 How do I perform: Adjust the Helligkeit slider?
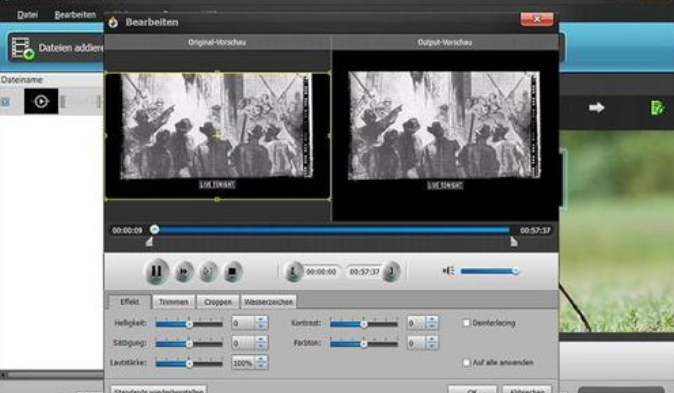(x=189, y=323)
